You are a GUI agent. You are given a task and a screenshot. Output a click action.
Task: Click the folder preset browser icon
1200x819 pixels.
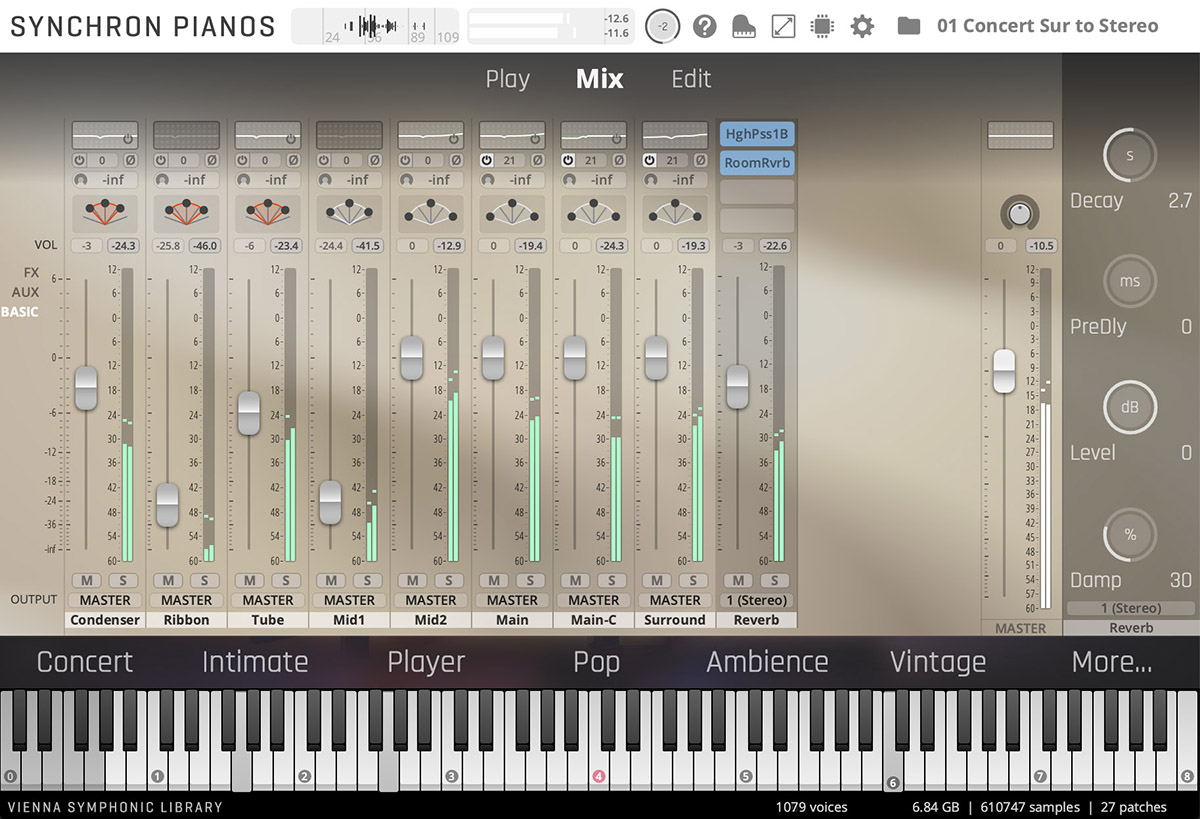908,27
